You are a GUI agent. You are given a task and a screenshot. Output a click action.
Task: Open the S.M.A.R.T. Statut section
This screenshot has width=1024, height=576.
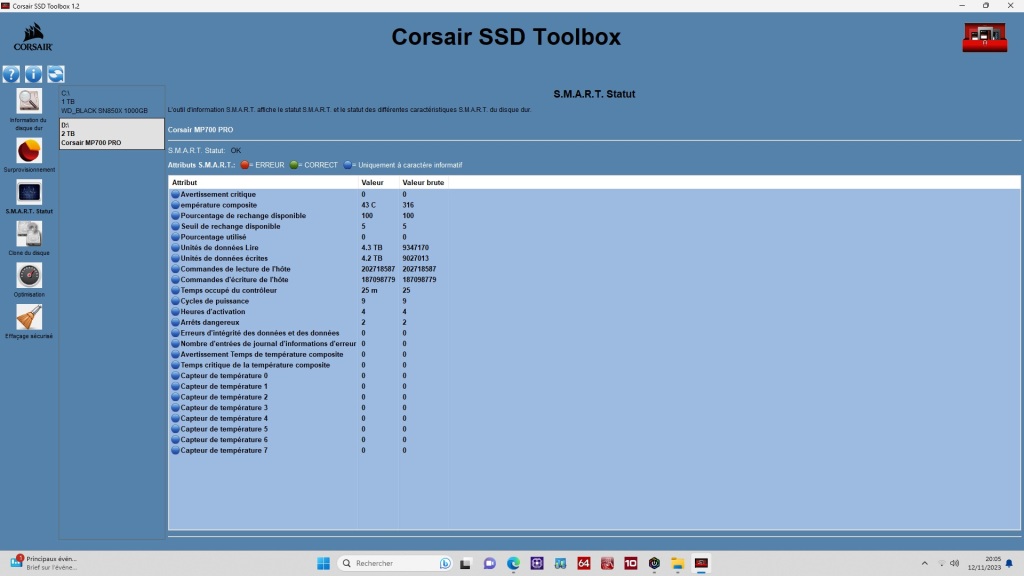pyautogui.click(x=29, y=192)
